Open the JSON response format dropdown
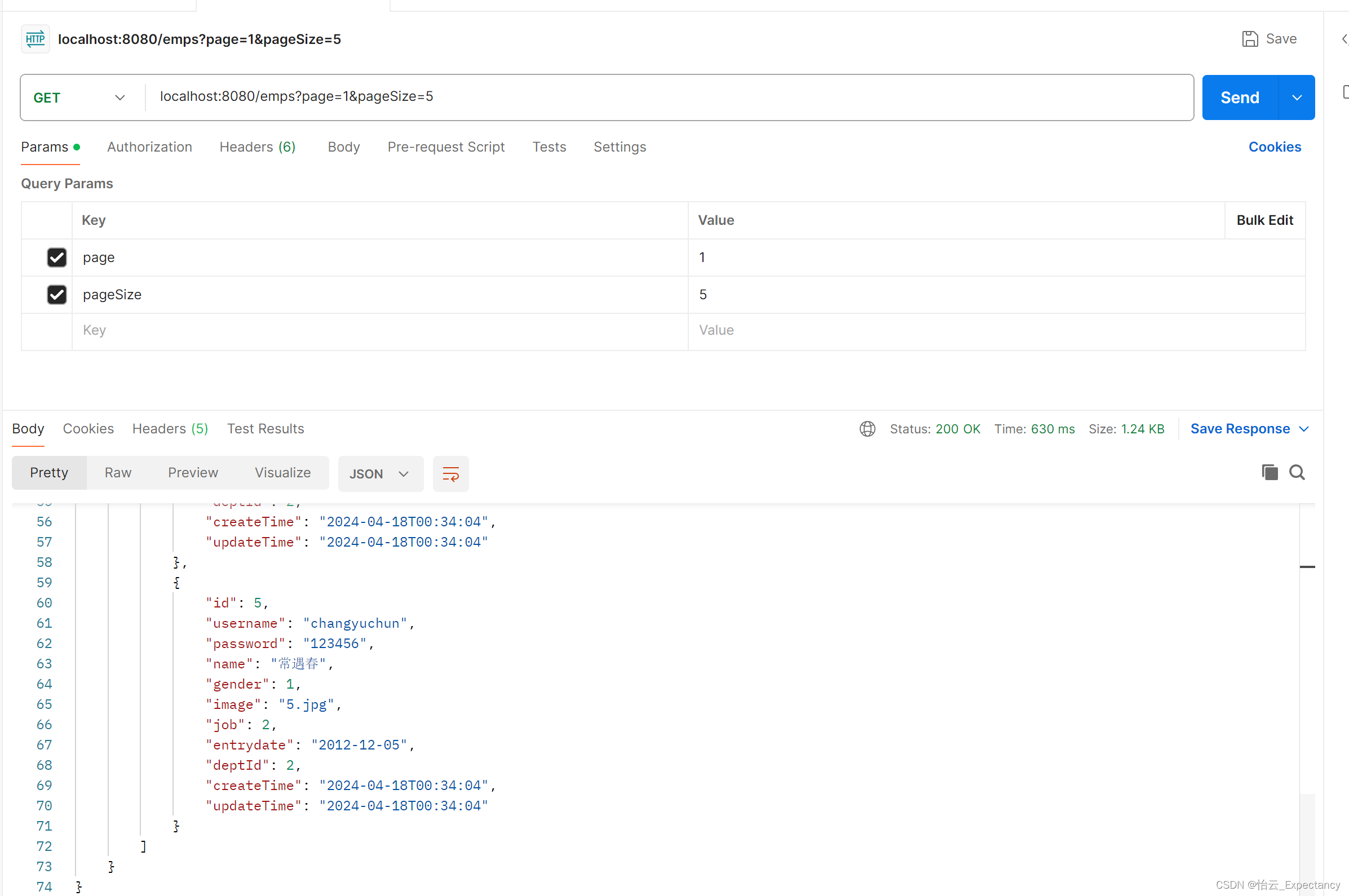 (380, 474)
